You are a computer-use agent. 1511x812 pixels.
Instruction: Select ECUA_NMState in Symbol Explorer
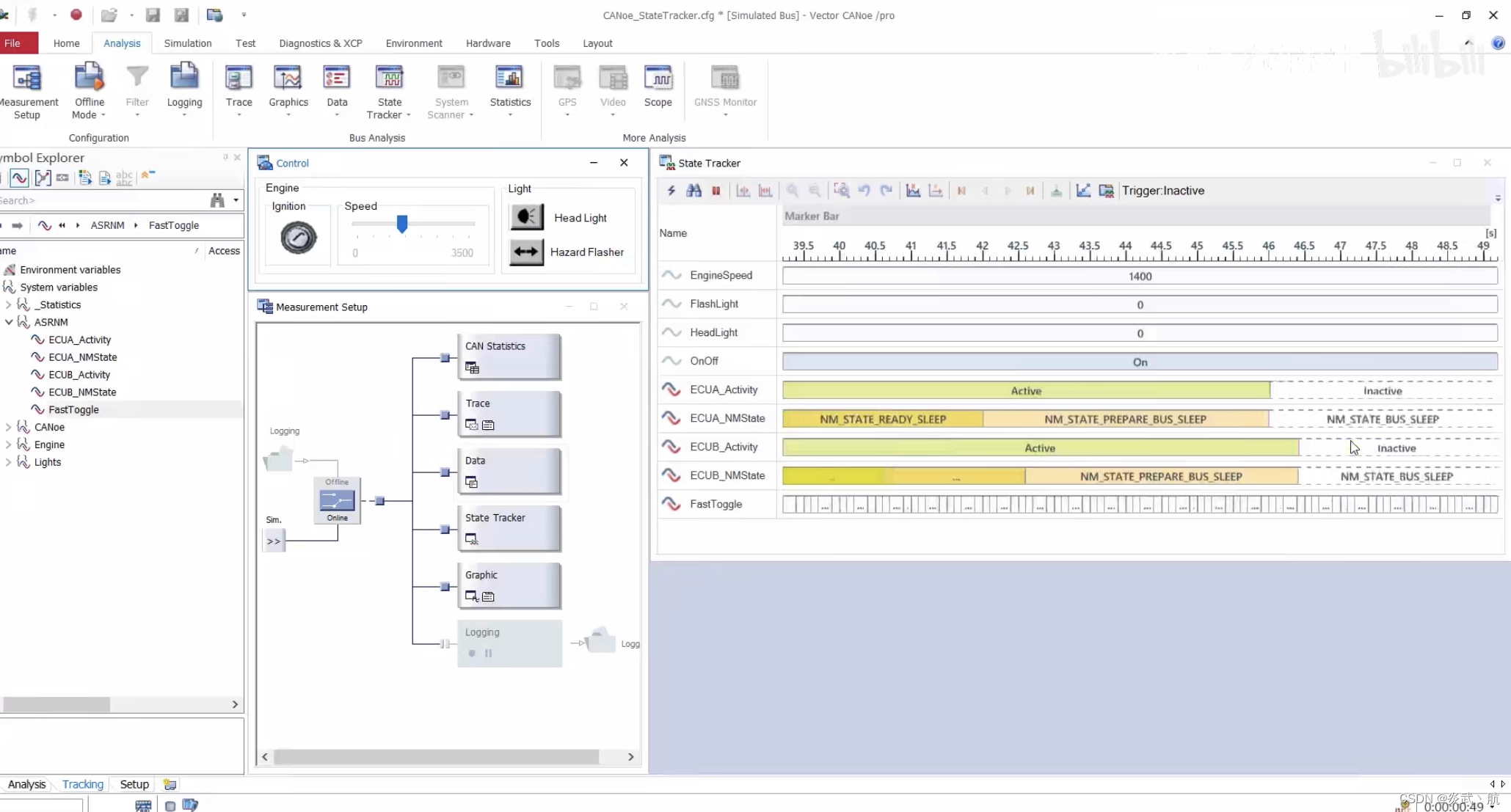pyautogui.click(x=82, y=357)
